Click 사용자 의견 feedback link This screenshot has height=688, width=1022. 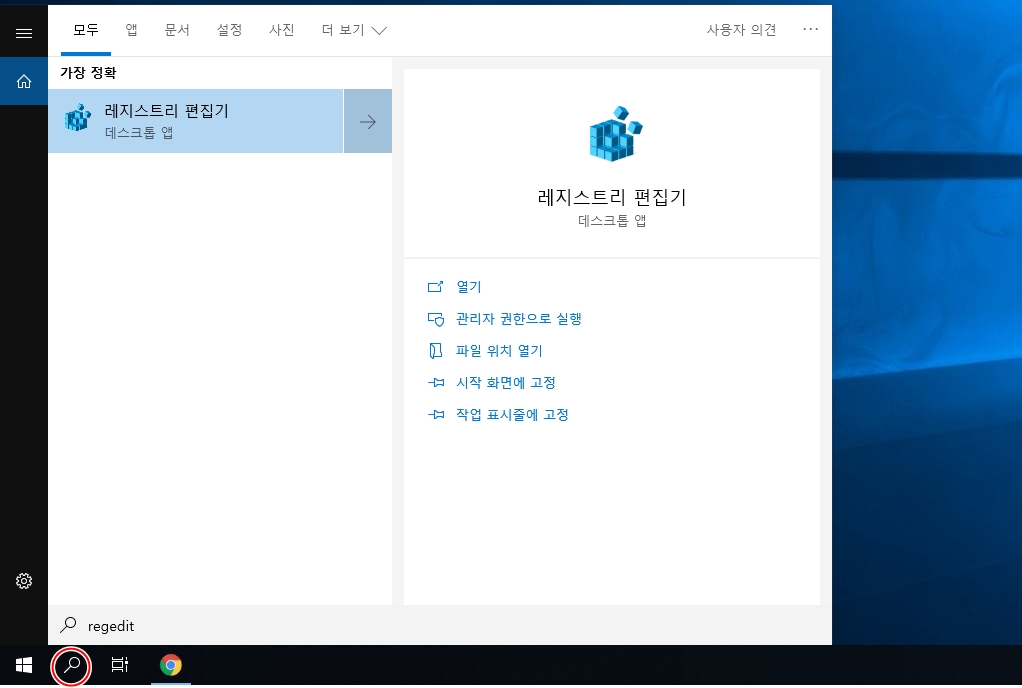click(742, 30)
